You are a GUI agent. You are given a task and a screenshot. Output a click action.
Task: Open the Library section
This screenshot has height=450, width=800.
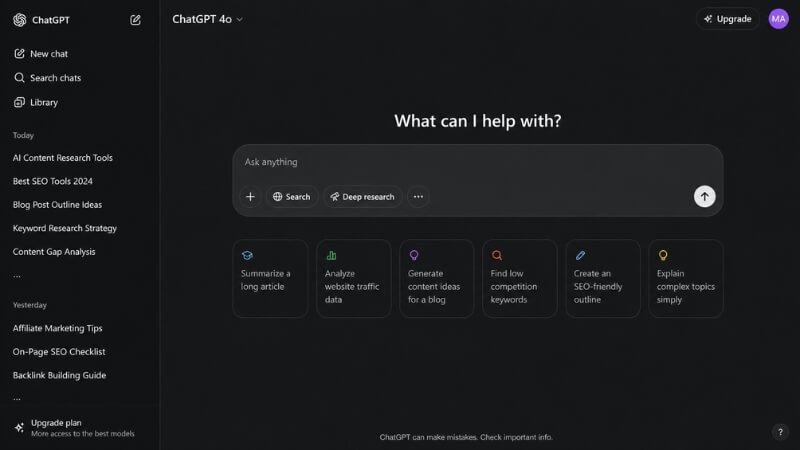pyautogui.click(x=36, y=102)
